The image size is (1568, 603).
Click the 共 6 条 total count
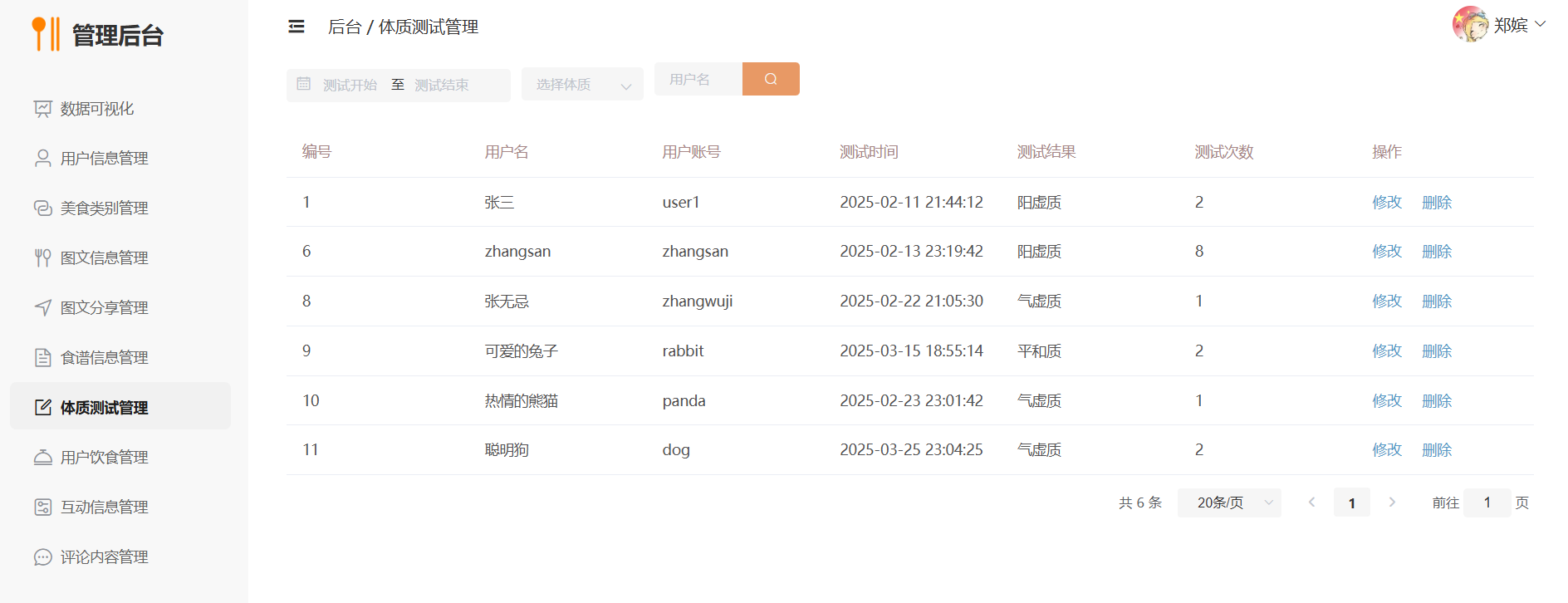[x=1139, y=502]
